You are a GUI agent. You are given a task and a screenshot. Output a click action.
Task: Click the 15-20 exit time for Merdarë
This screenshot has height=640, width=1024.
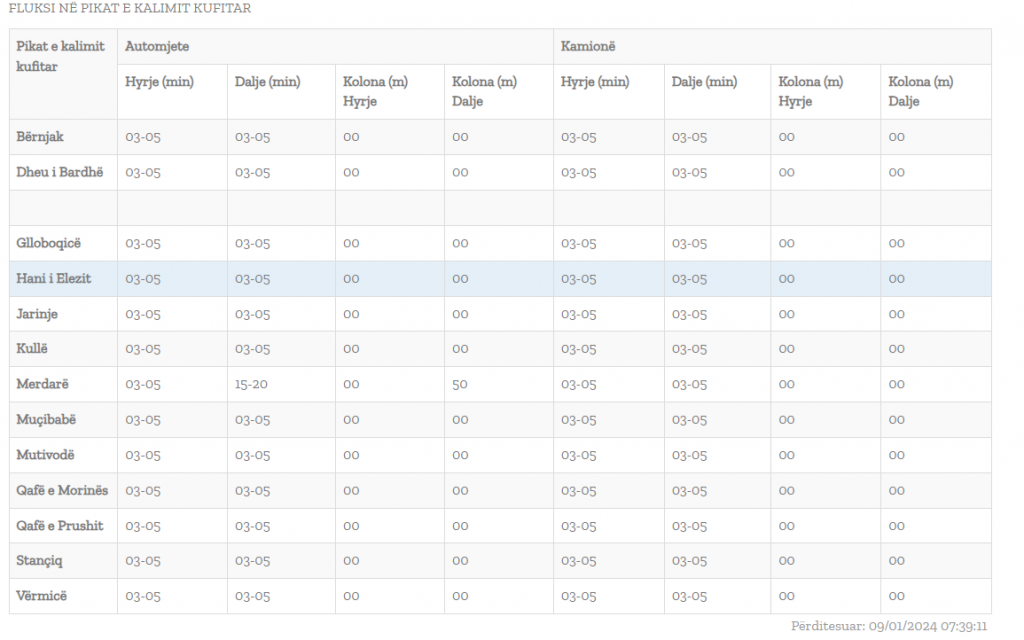[251, 384]
